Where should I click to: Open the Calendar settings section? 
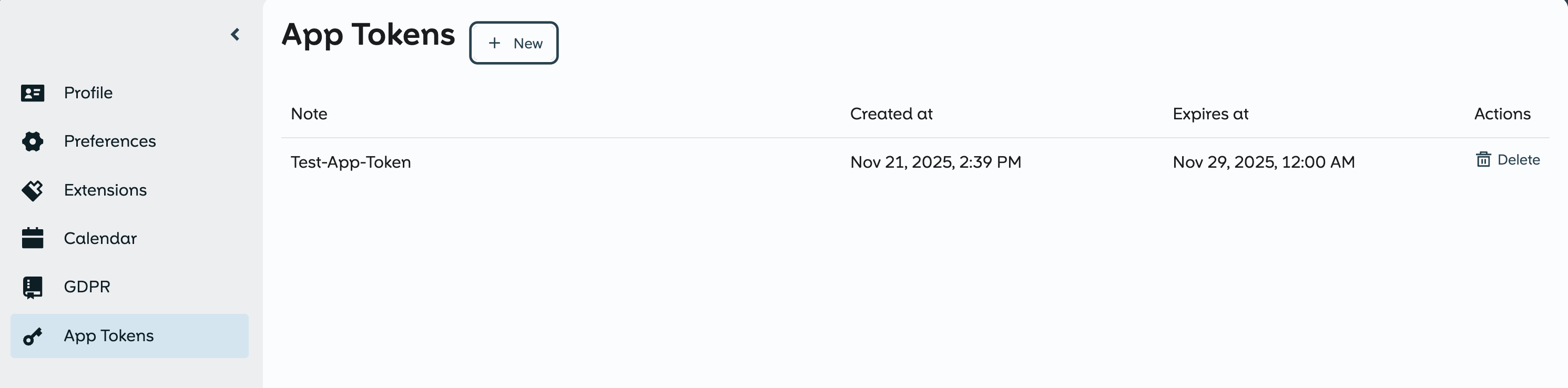[x=100, y=238]
